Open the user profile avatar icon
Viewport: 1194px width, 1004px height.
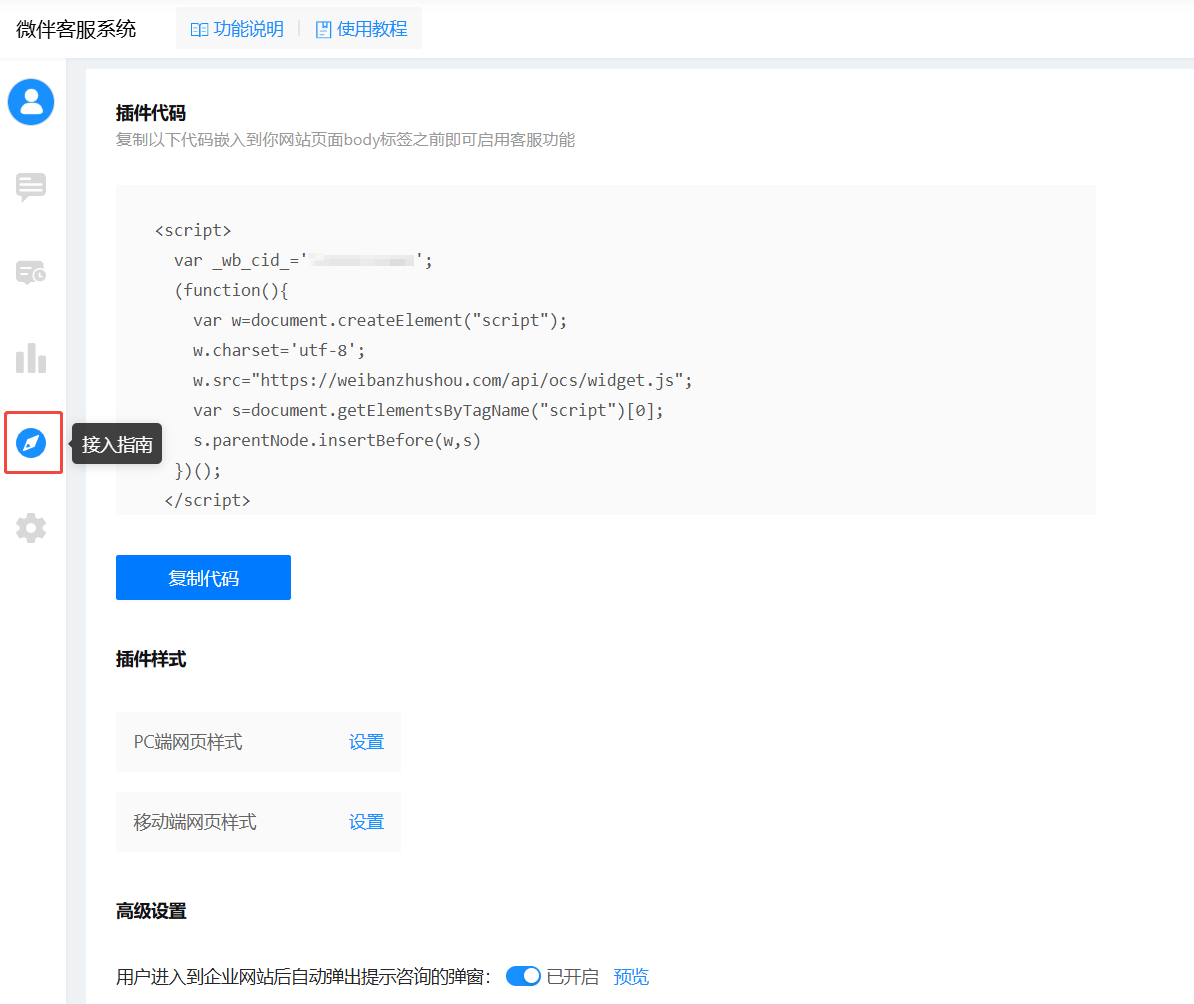(x=31, y=102)
